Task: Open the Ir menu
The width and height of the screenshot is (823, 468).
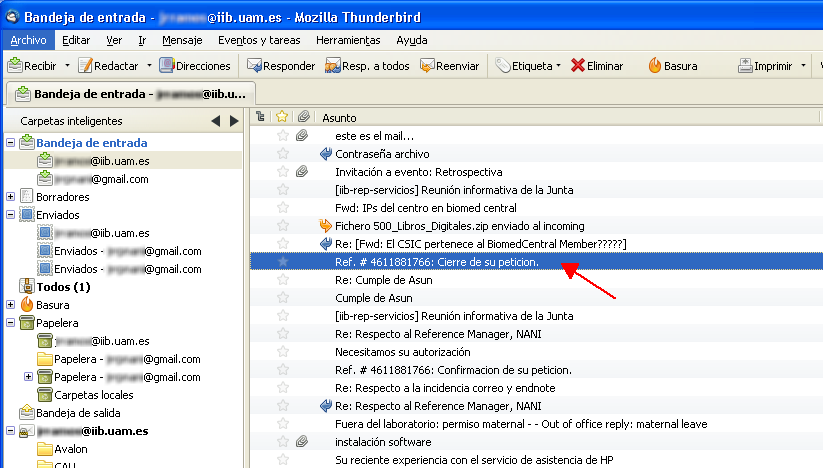Action: (x=142, y=40)
